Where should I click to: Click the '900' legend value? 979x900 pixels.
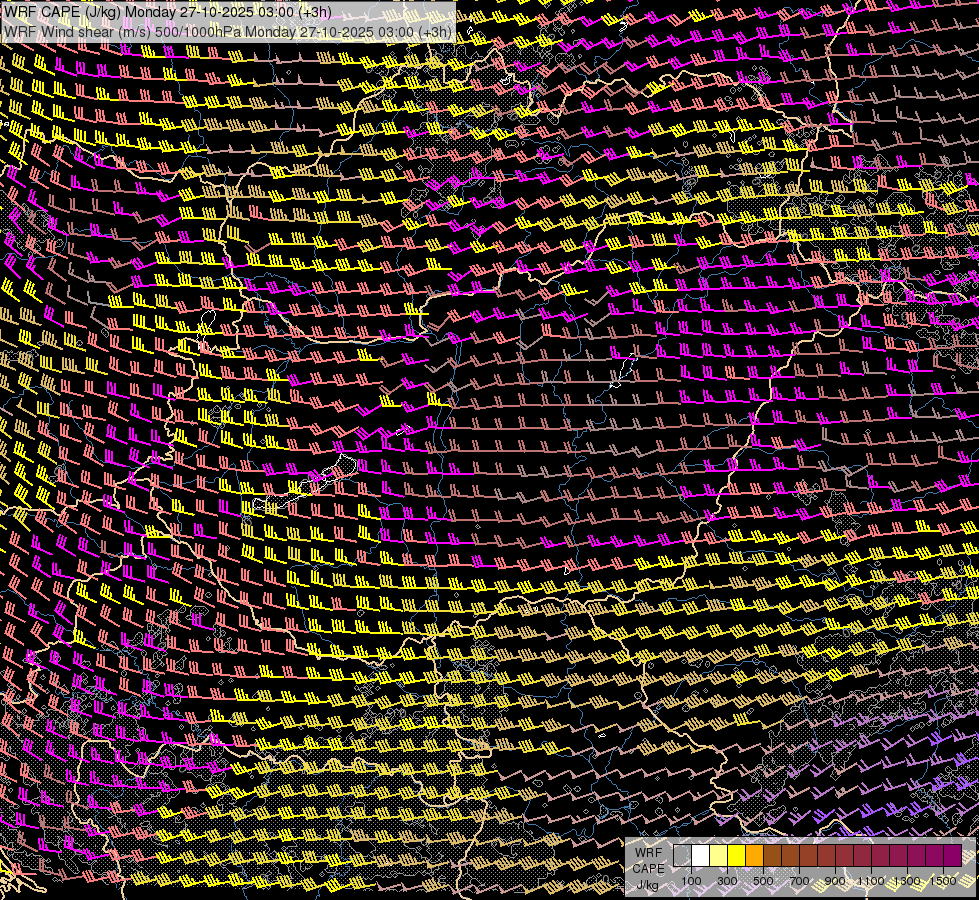[835, 881]
